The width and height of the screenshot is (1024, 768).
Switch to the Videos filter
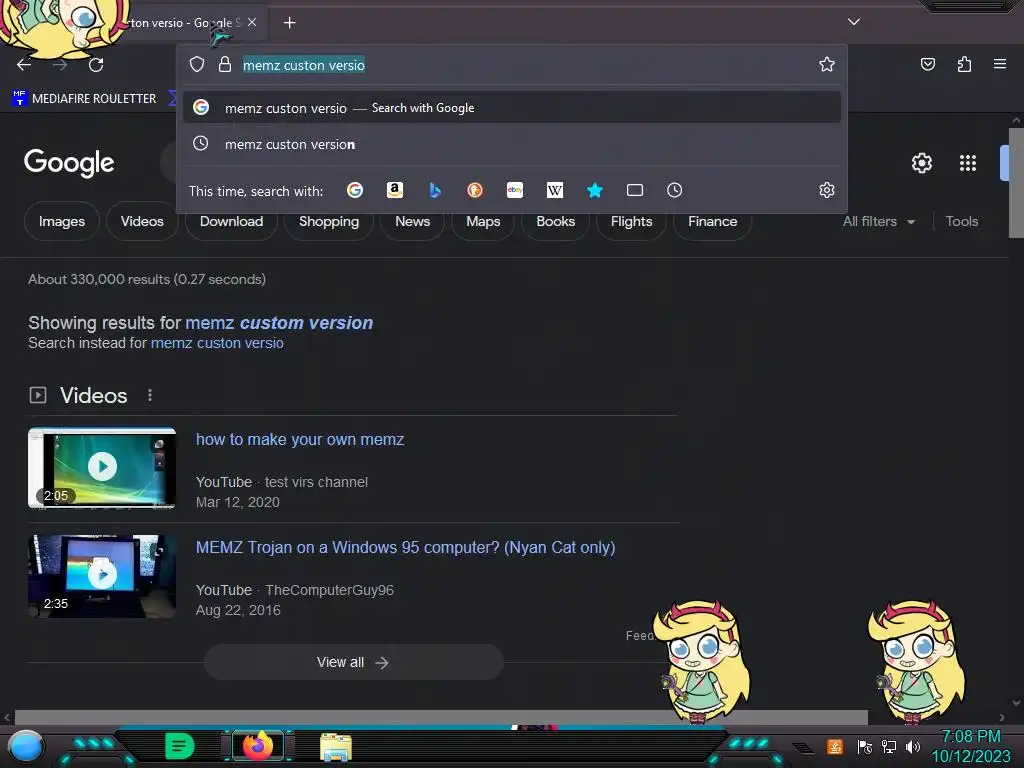pos(142,221)
